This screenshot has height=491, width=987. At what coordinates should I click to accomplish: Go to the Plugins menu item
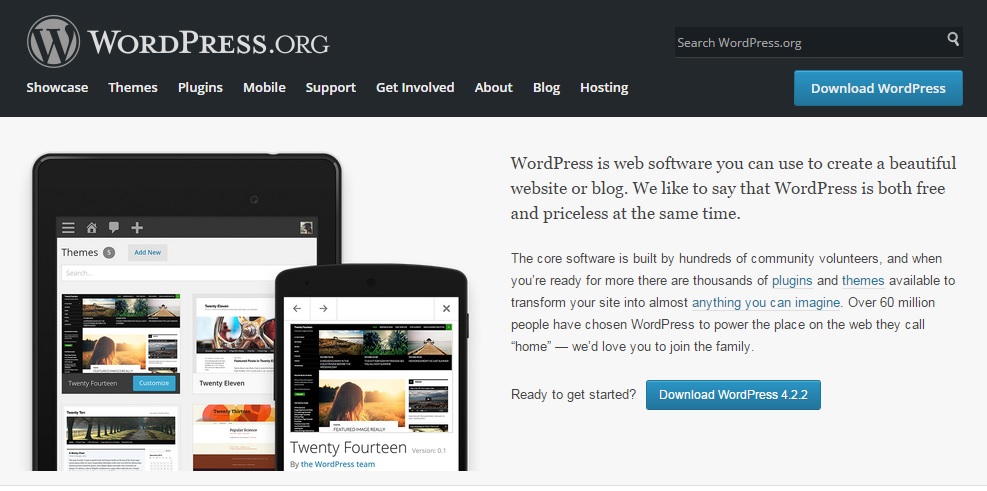200,87
